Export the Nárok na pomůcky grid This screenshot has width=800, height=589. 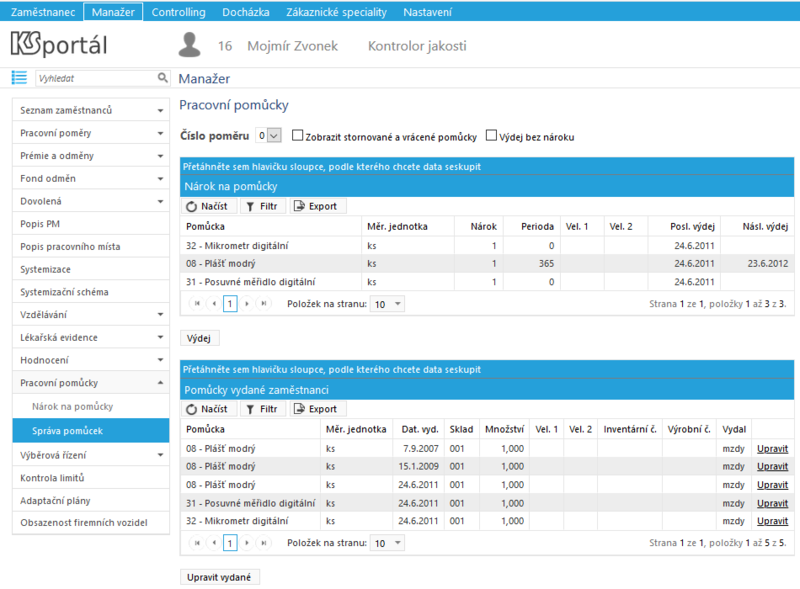[x=318, y=206]
